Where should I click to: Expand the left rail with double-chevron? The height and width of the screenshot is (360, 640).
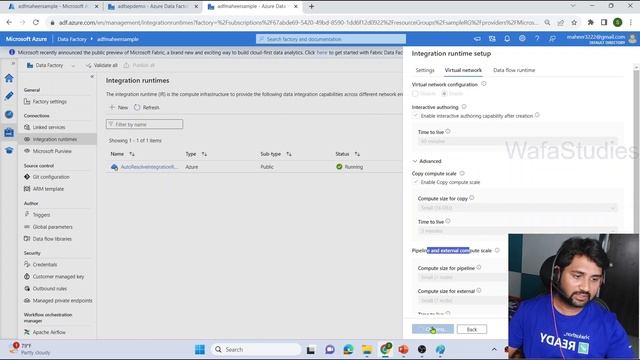point(13,63)
